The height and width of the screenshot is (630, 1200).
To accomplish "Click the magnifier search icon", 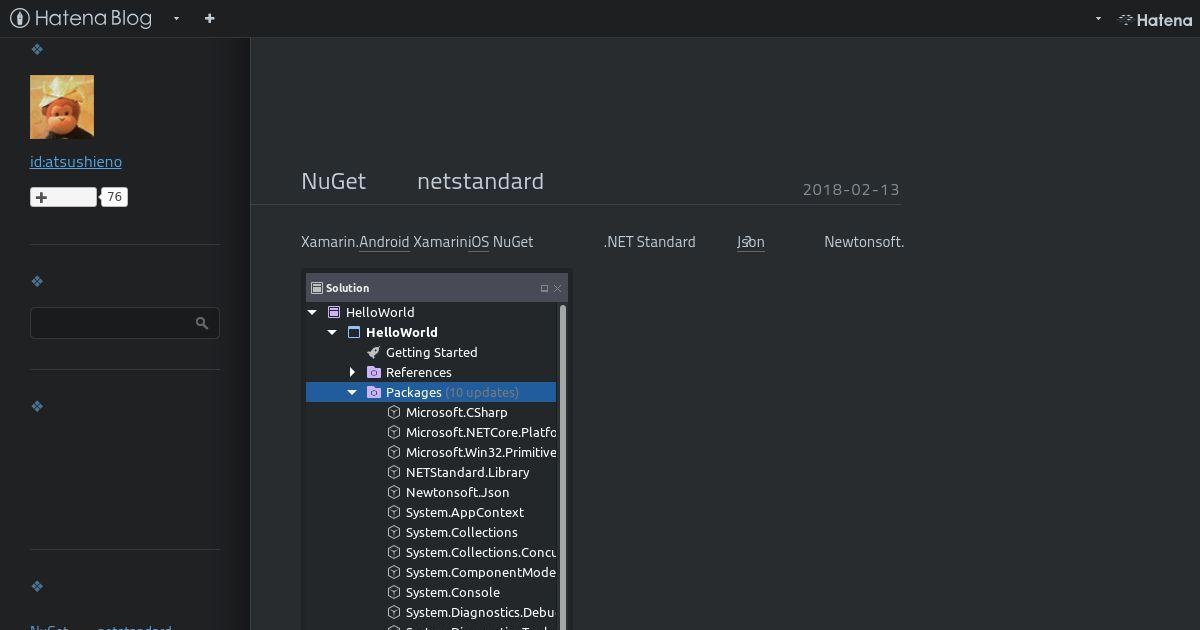I will (202, 323).
